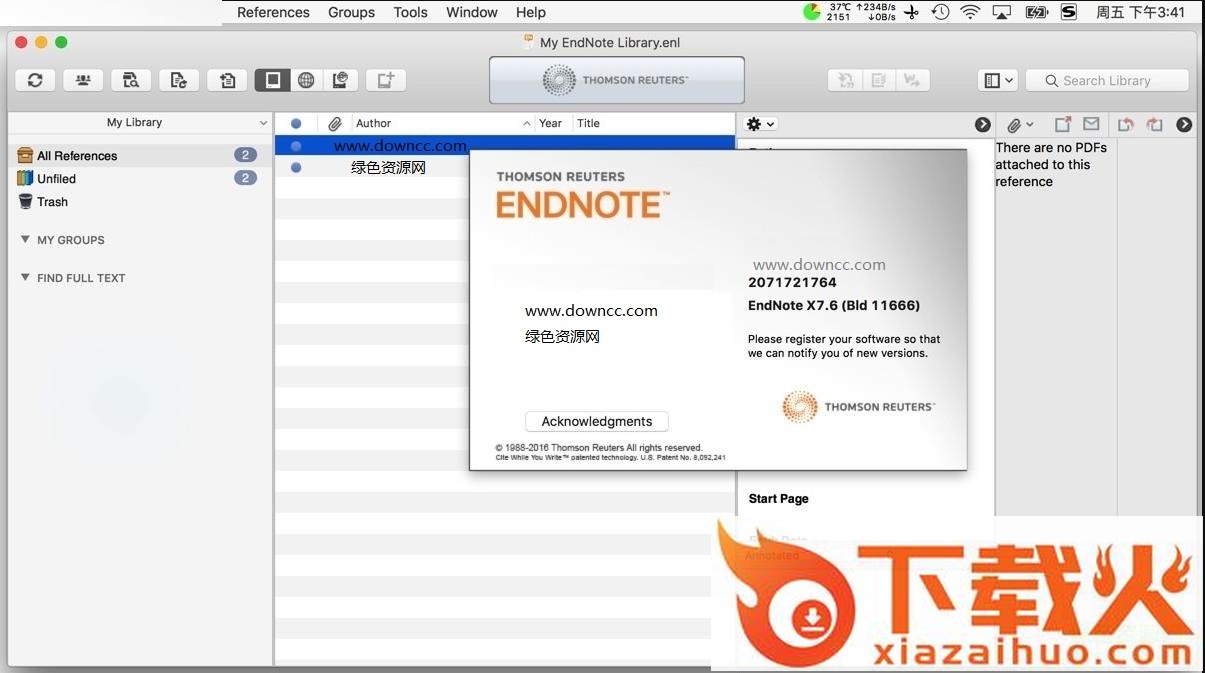The width and height of the screenshot is (1205, 673).
Task: Focus the Search Library field
Action: coord(1107,80)
